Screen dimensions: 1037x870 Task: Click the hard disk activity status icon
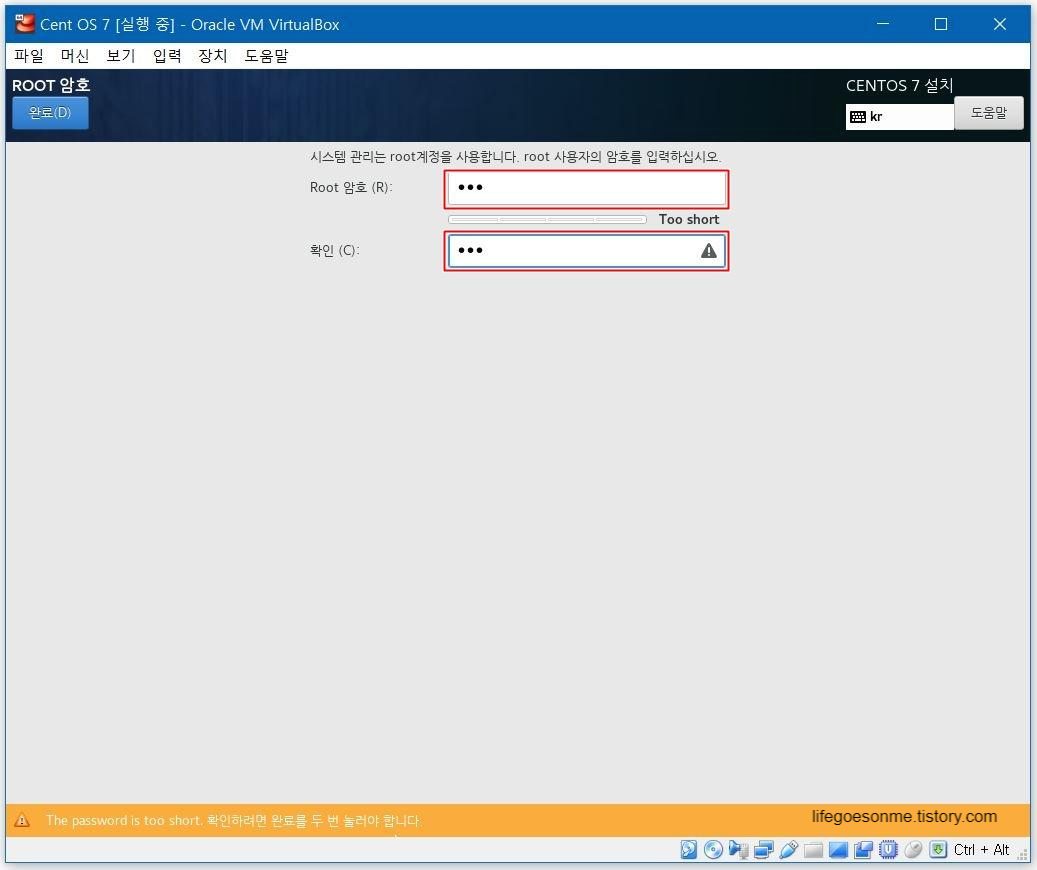(688, 849)
